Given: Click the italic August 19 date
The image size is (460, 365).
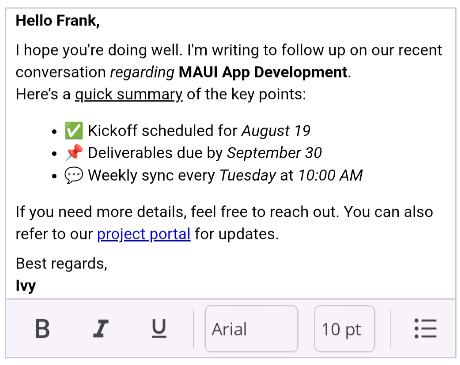Looking at the screenshot, I should pyautogui.click(x=276, y=131).
